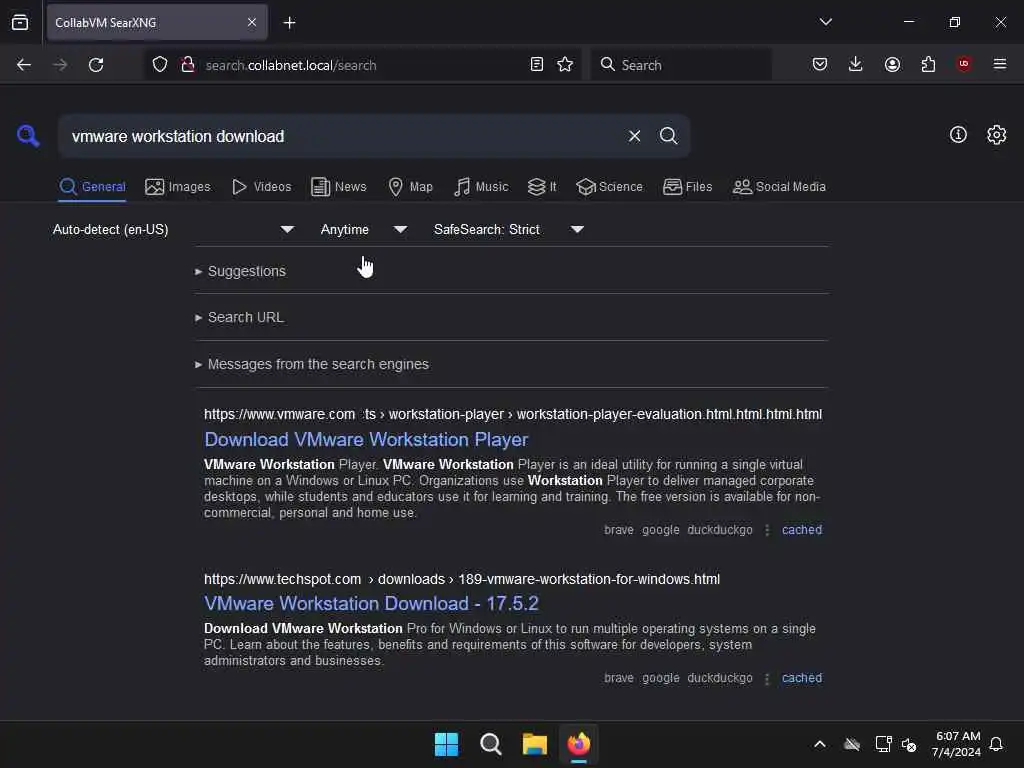The image size is (1024, 768).
Task: Click the SearXNG magnifier logo
Action: tap(28, 136)
